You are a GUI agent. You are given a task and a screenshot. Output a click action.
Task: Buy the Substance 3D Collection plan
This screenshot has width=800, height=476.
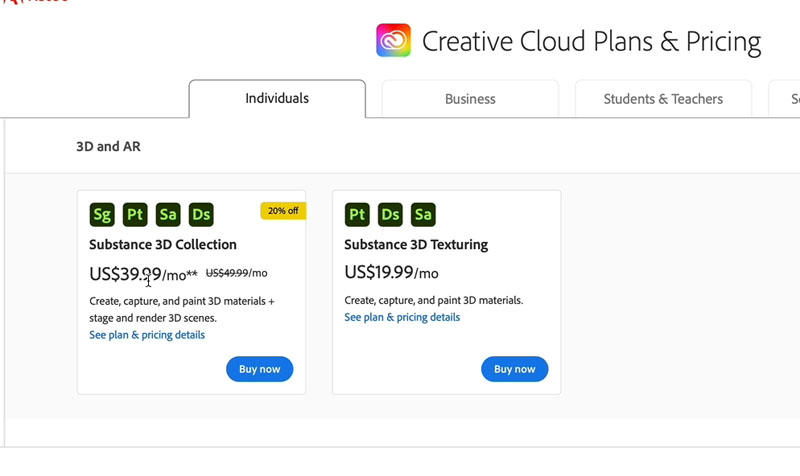tap(260, 369)
